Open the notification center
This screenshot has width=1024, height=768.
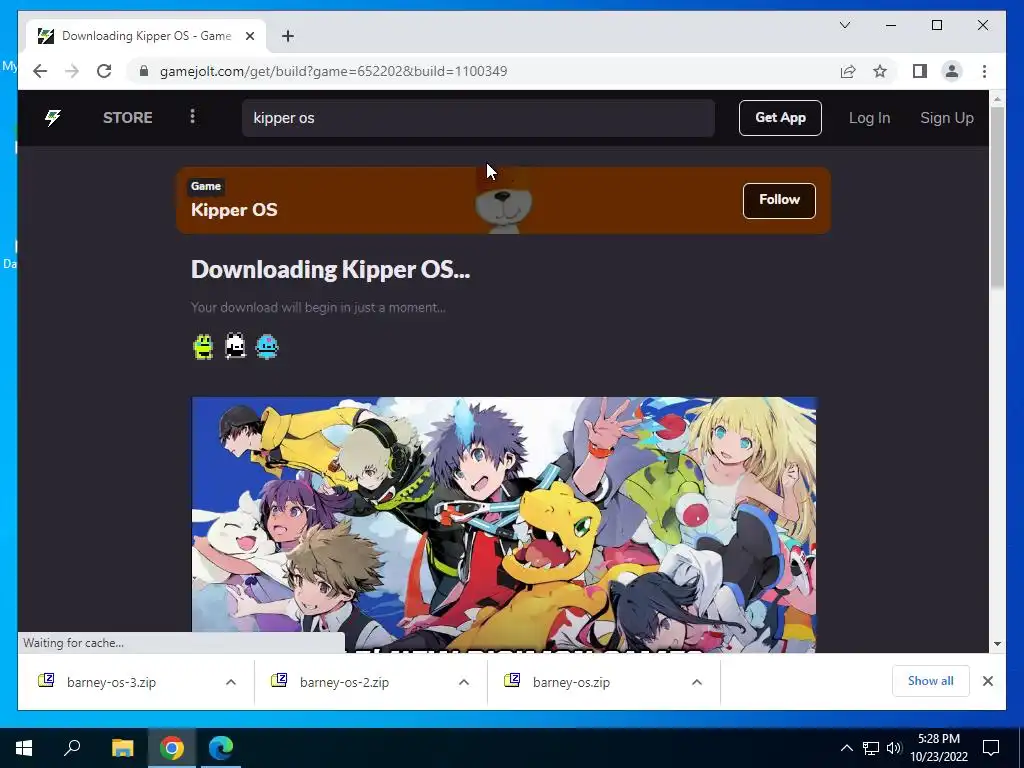tap(991, 748)
